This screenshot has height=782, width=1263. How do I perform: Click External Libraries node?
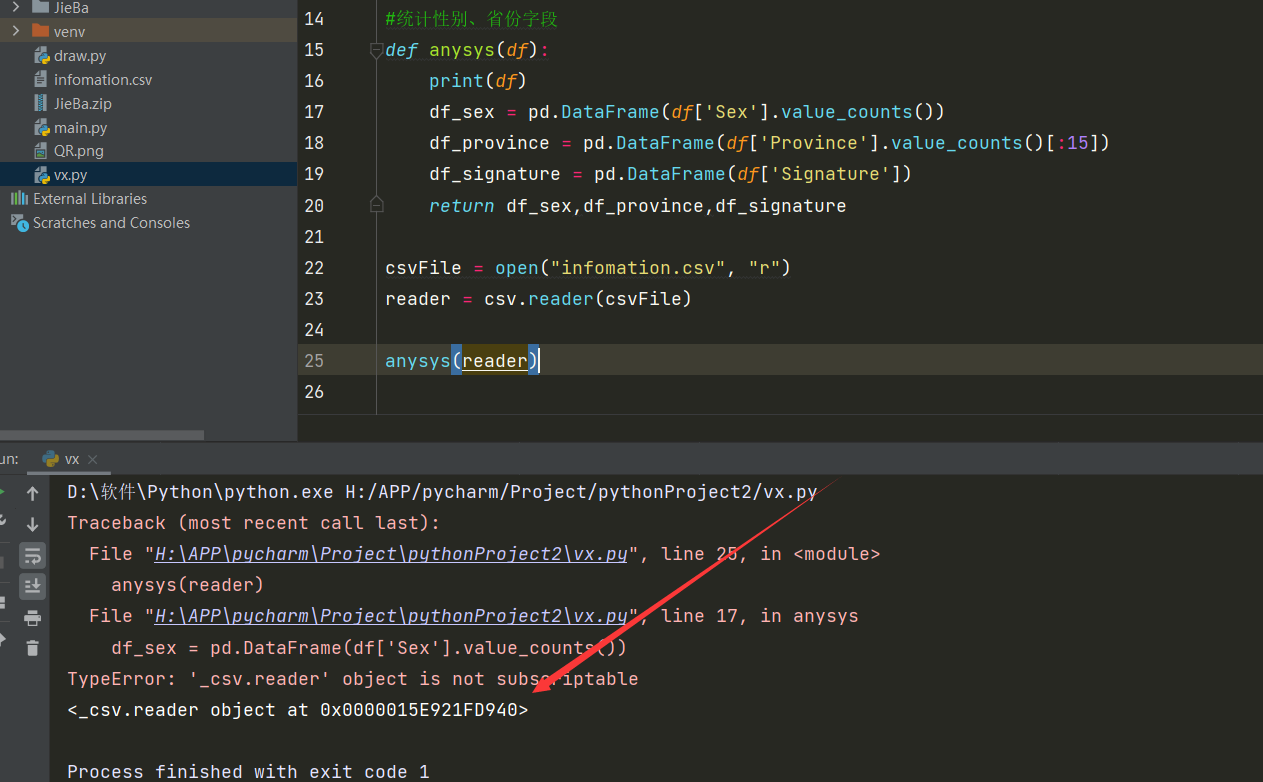89,199
